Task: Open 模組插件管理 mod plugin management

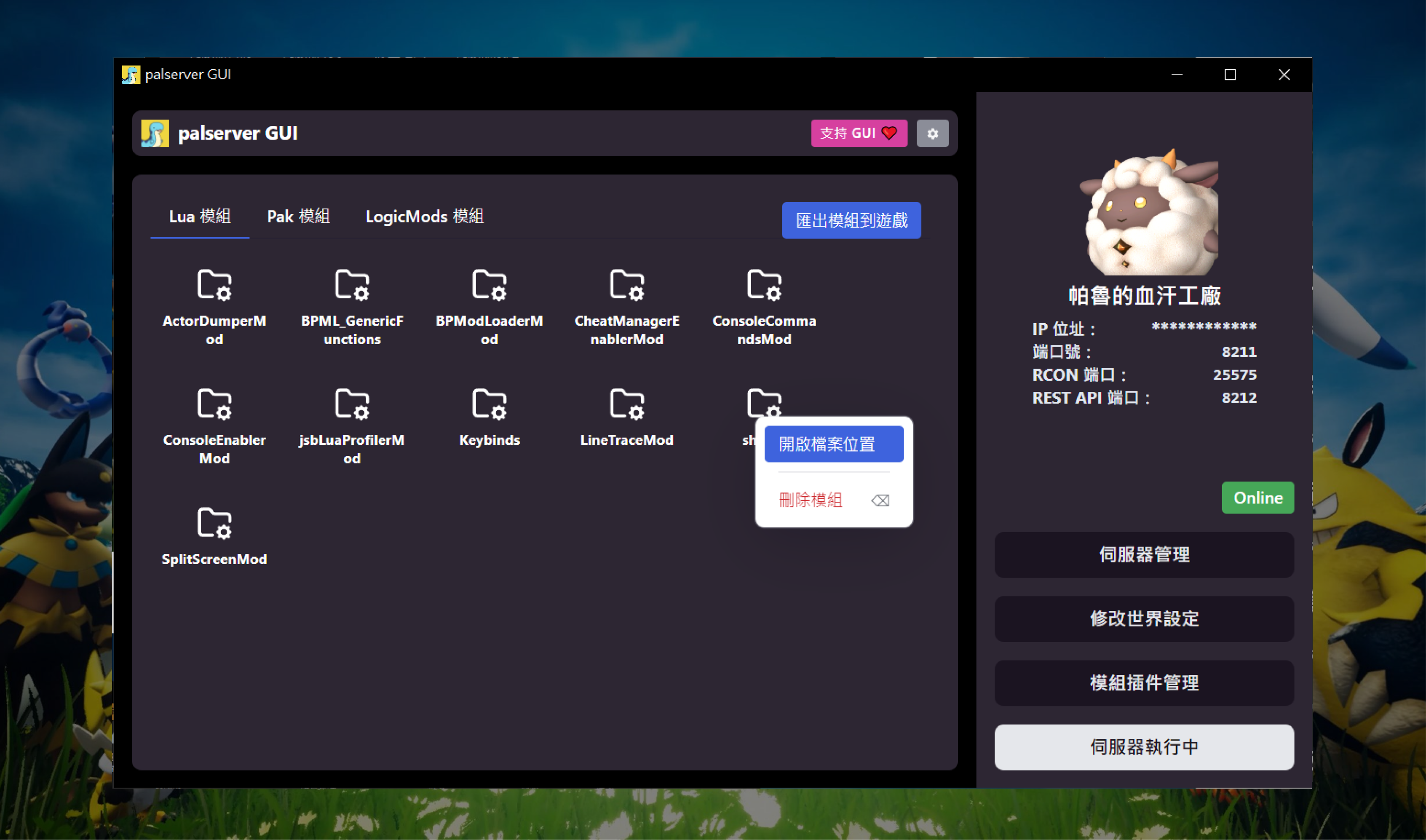Action: (1144, 683)
